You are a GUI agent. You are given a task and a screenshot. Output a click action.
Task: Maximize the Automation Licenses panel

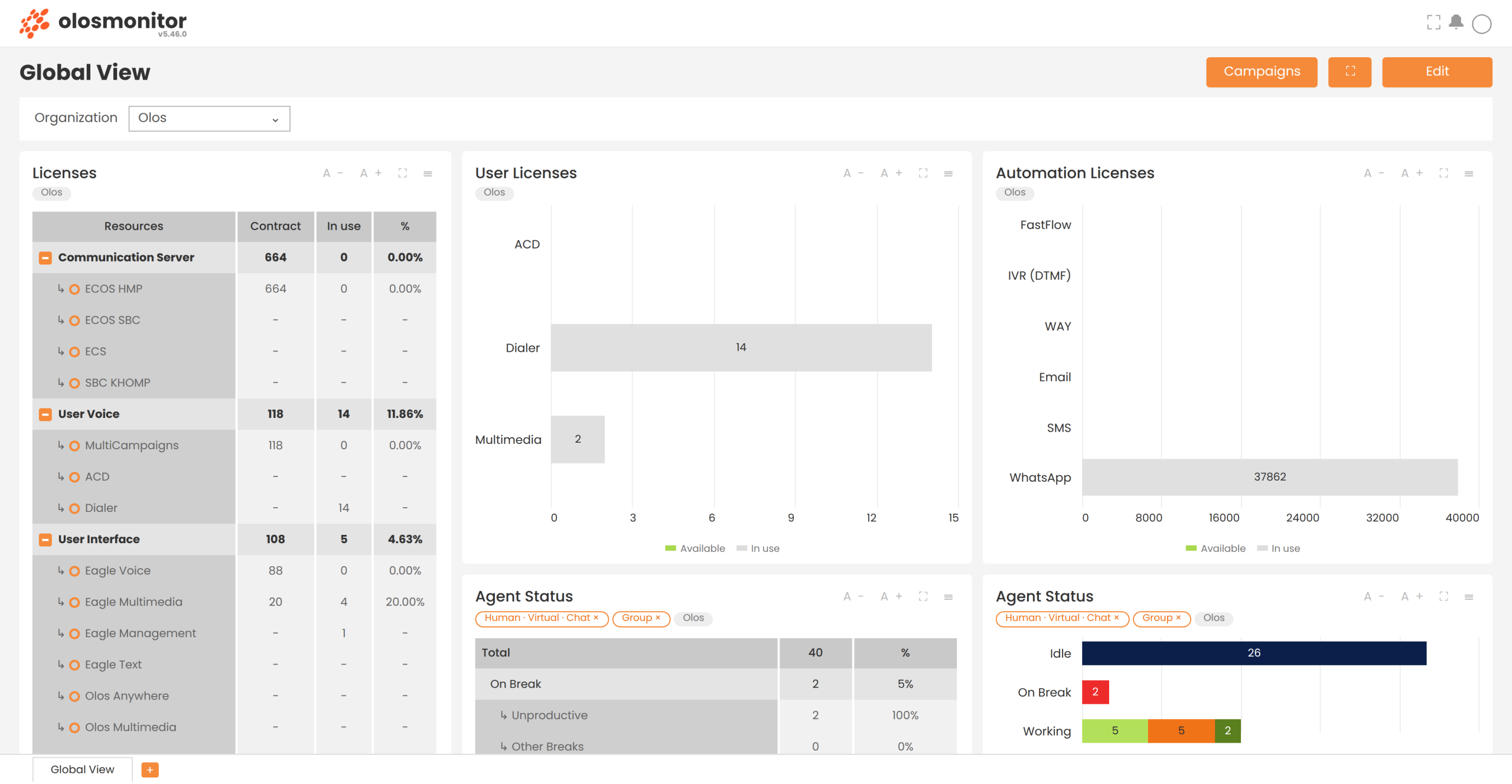(x=1443, y=174)
